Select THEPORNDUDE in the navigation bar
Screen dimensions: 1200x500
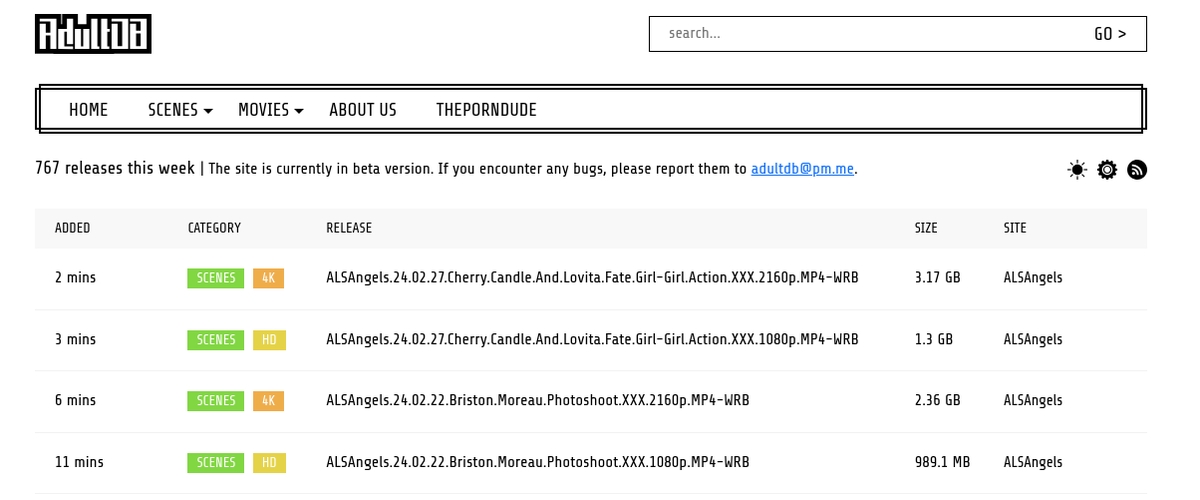tap(486, 110)
